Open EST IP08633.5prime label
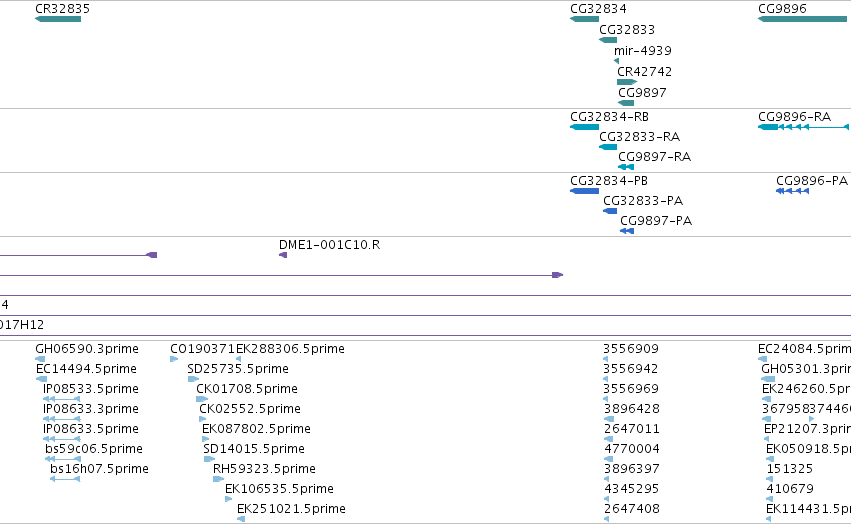Screen dimensions: 851x524 (x=91, y=428)
